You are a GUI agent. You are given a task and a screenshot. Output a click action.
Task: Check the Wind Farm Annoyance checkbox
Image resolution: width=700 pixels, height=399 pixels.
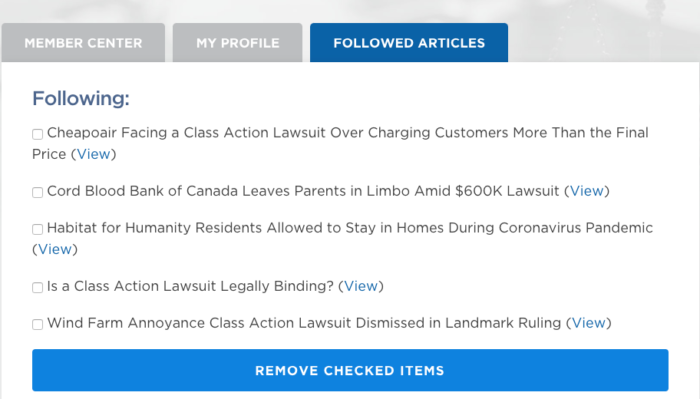click(38, 324)
